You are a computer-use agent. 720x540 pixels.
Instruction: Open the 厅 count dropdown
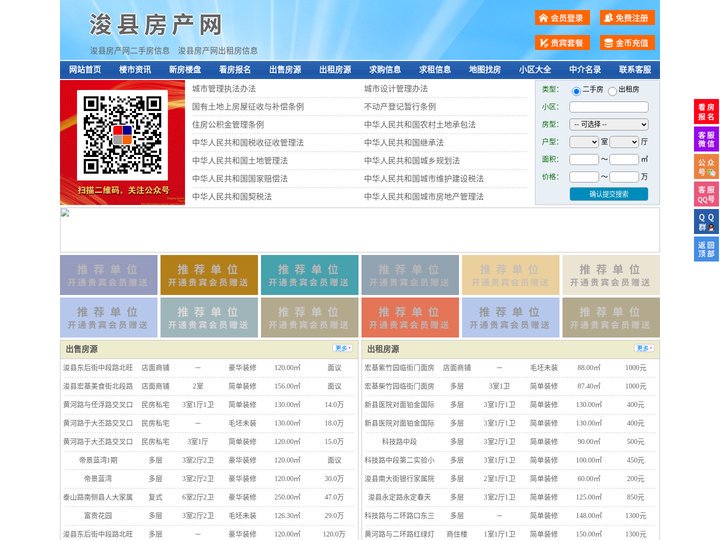624,142
